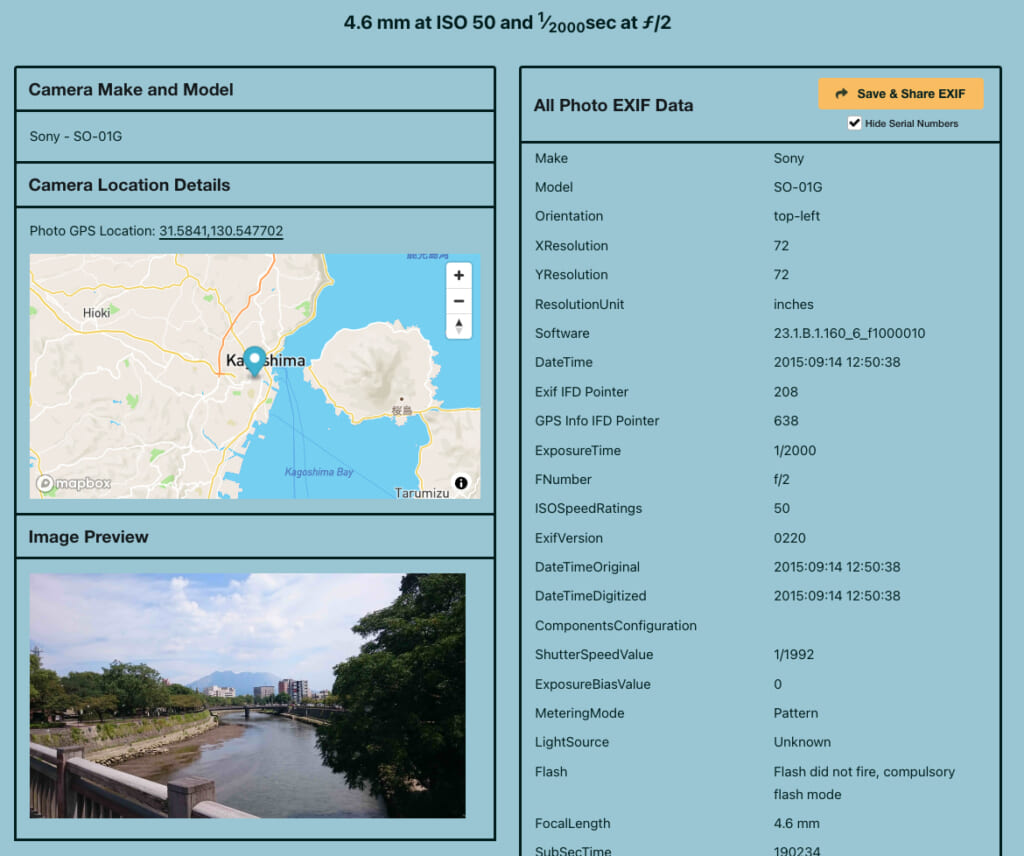The image size is (1024, 856).
Task: Click the Kagoshima Bay label on map
Action: [319, 472]
